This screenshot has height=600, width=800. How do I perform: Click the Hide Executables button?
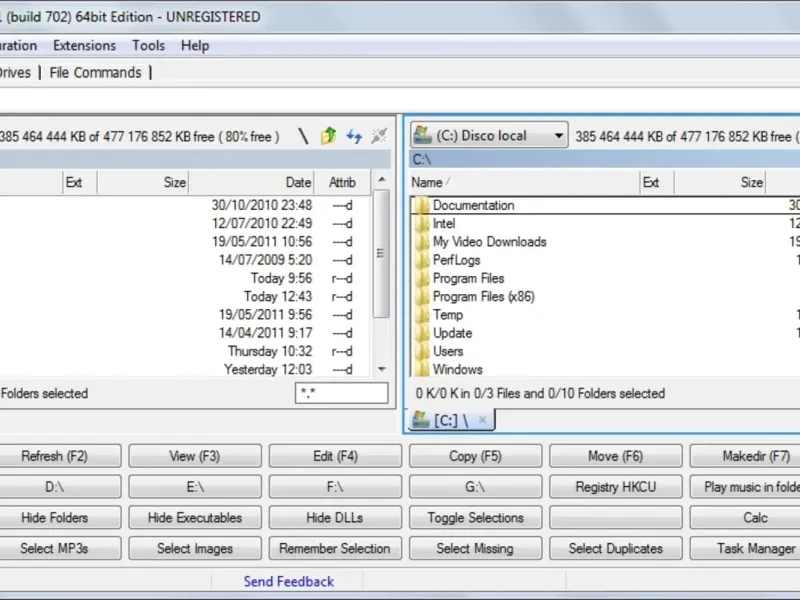pyautogui.click(x=195, y=517)
